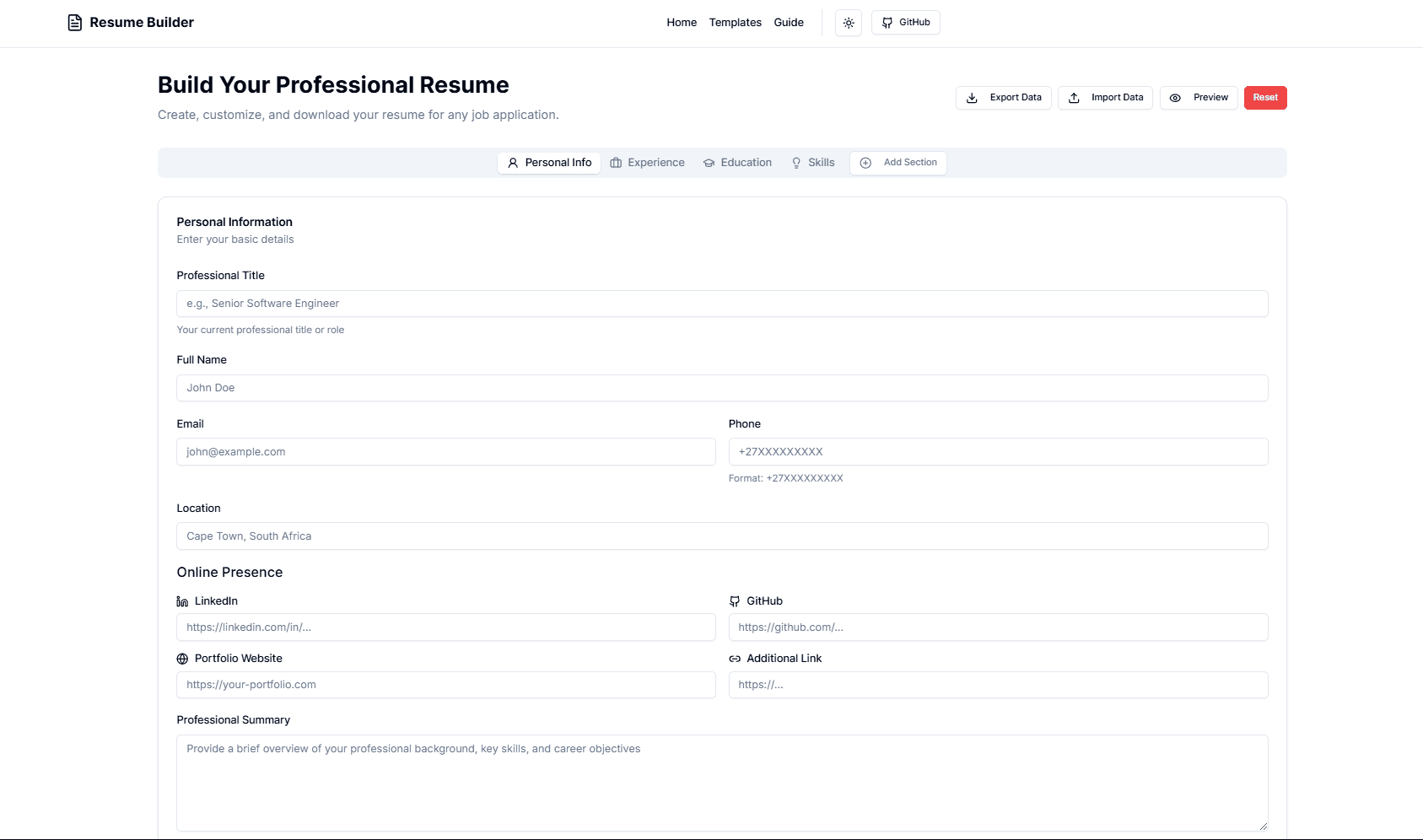
Task: Go to Templates in navigation
Action: [735, 23]
